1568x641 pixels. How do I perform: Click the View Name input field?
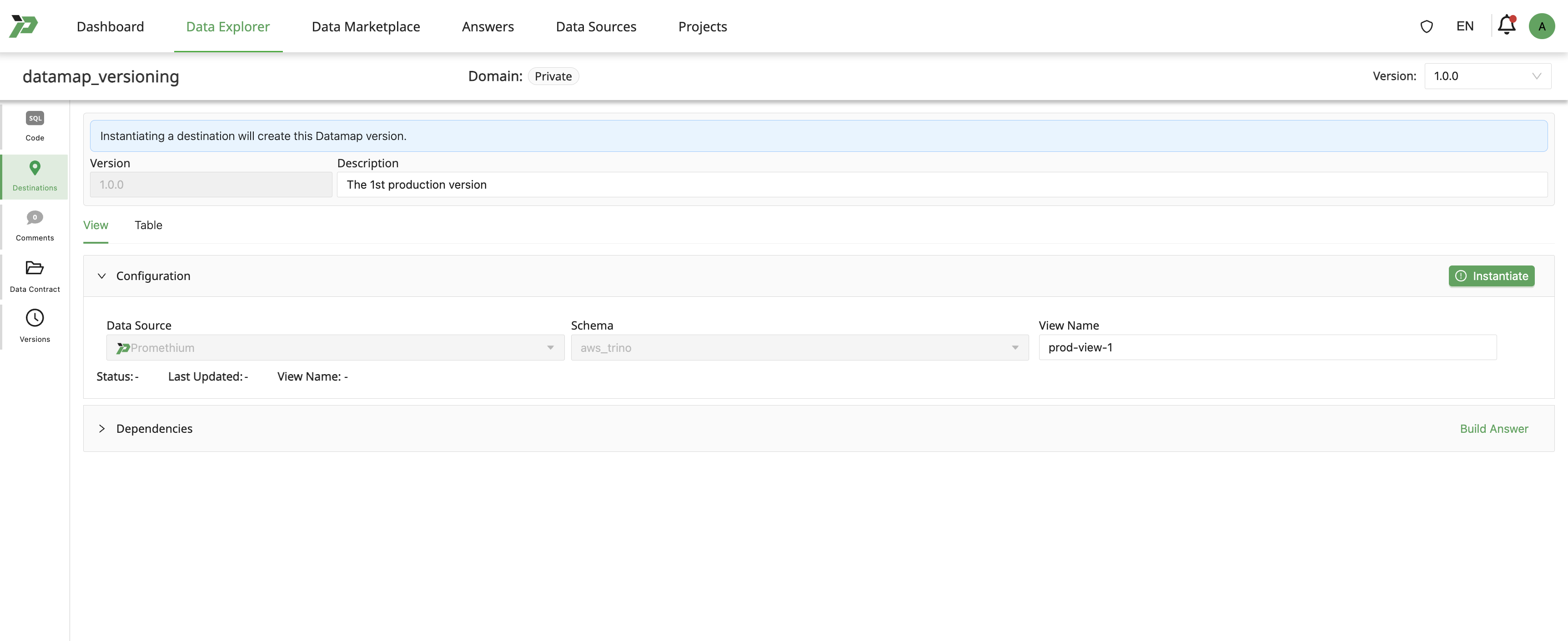tap(1266, 348)
